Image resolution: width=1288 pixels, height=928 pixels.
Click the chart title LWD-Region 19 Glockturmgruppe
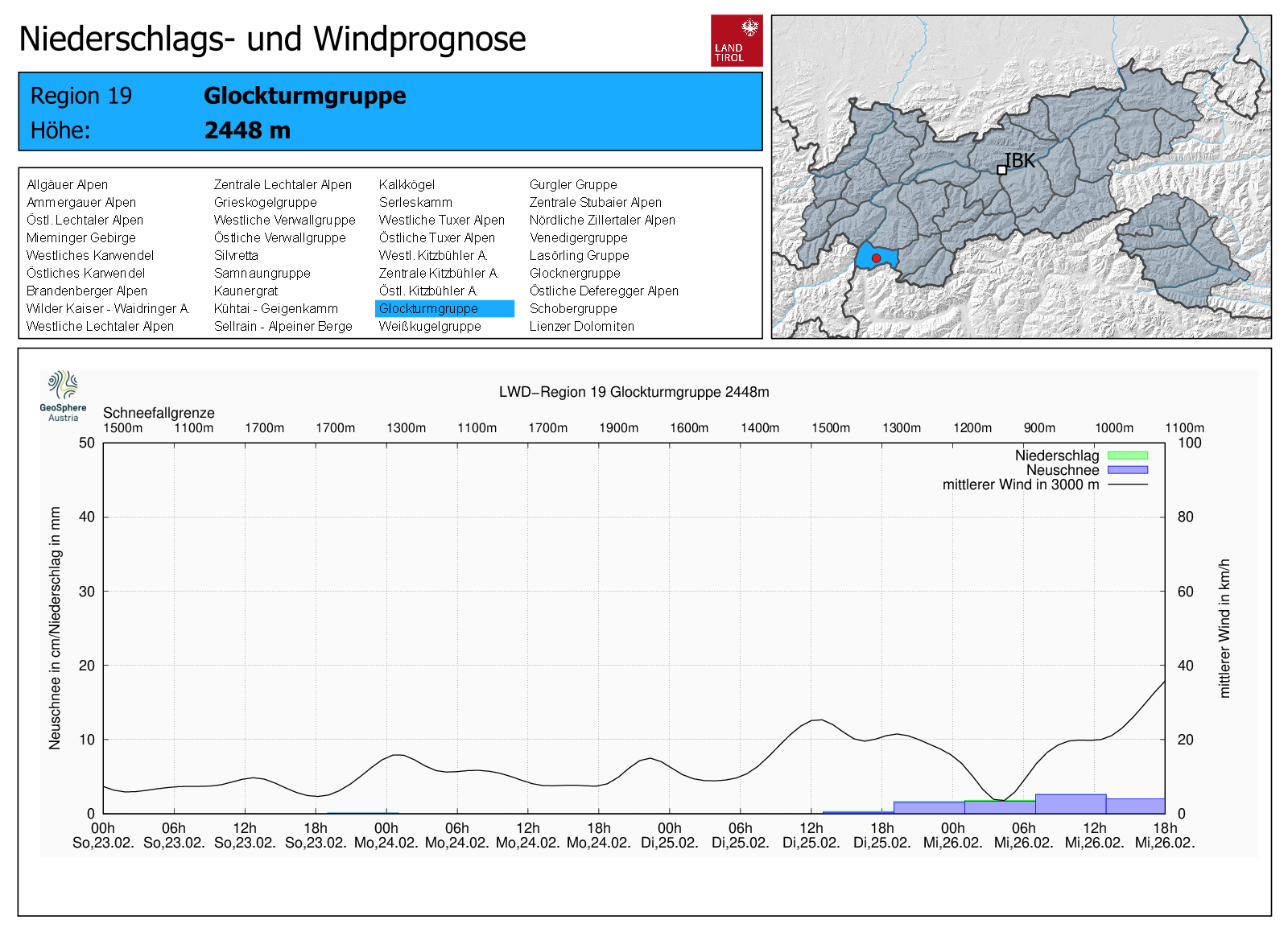634,392
